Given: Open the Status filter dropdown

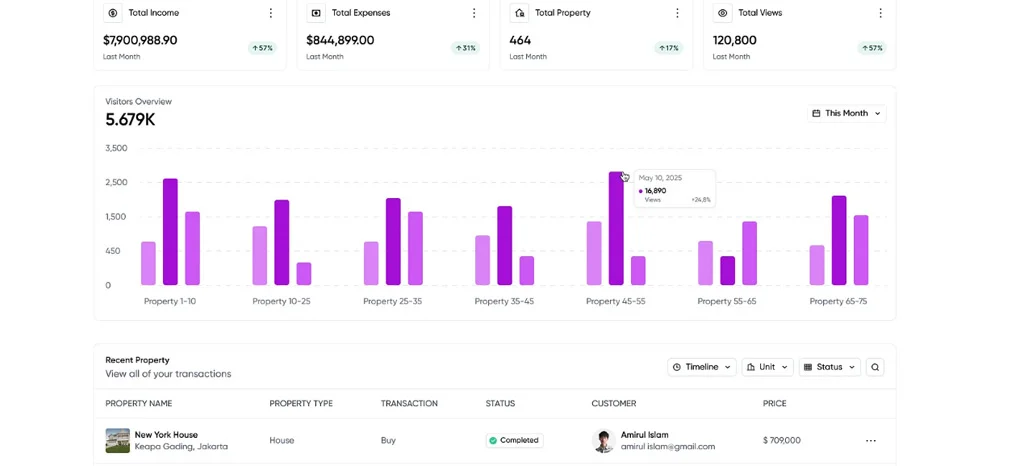Looking at the screenshot, I should (830, 367).
